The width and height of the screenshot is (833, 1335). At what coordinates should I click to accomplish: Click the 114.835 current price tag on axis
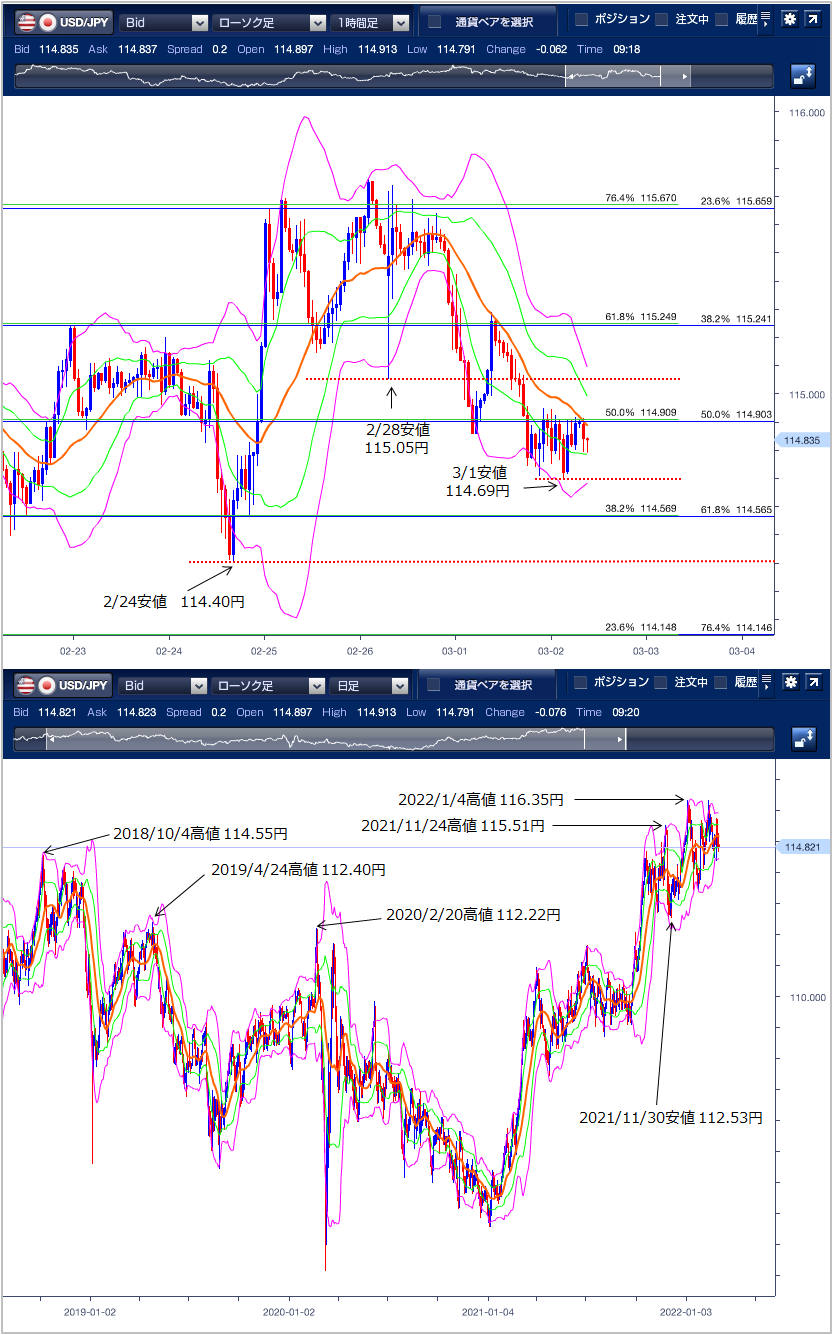pos(804,440)
